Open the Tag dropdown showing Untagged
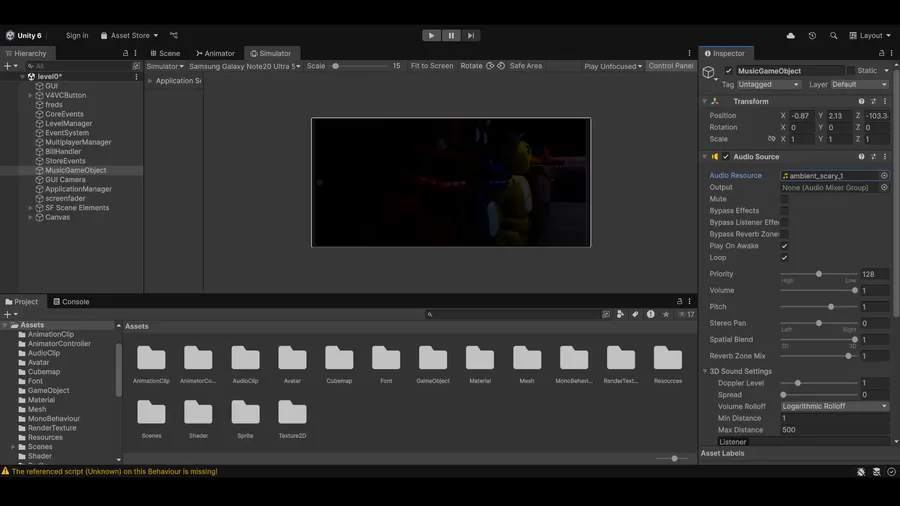 point(769,84)
